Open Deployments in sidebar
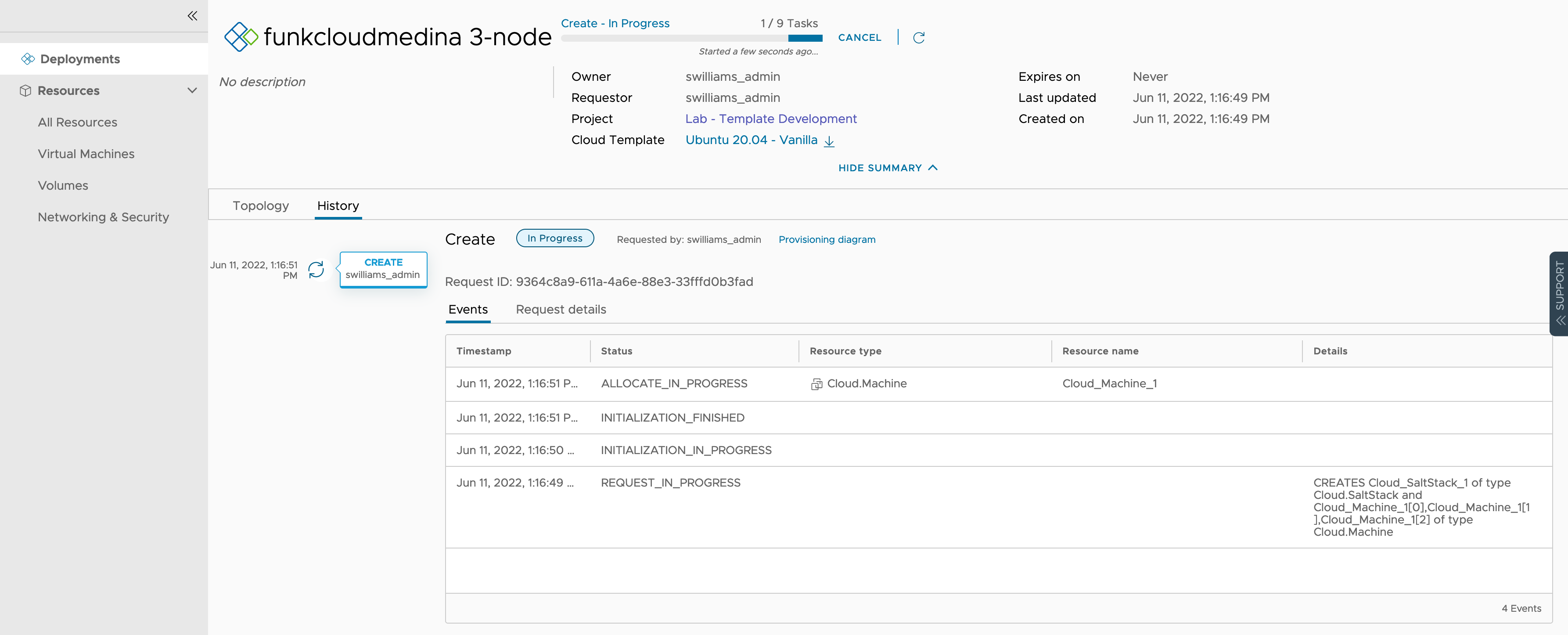Image resolution: width=1568 pixels, height=635 pixels. tap(104, 59)
